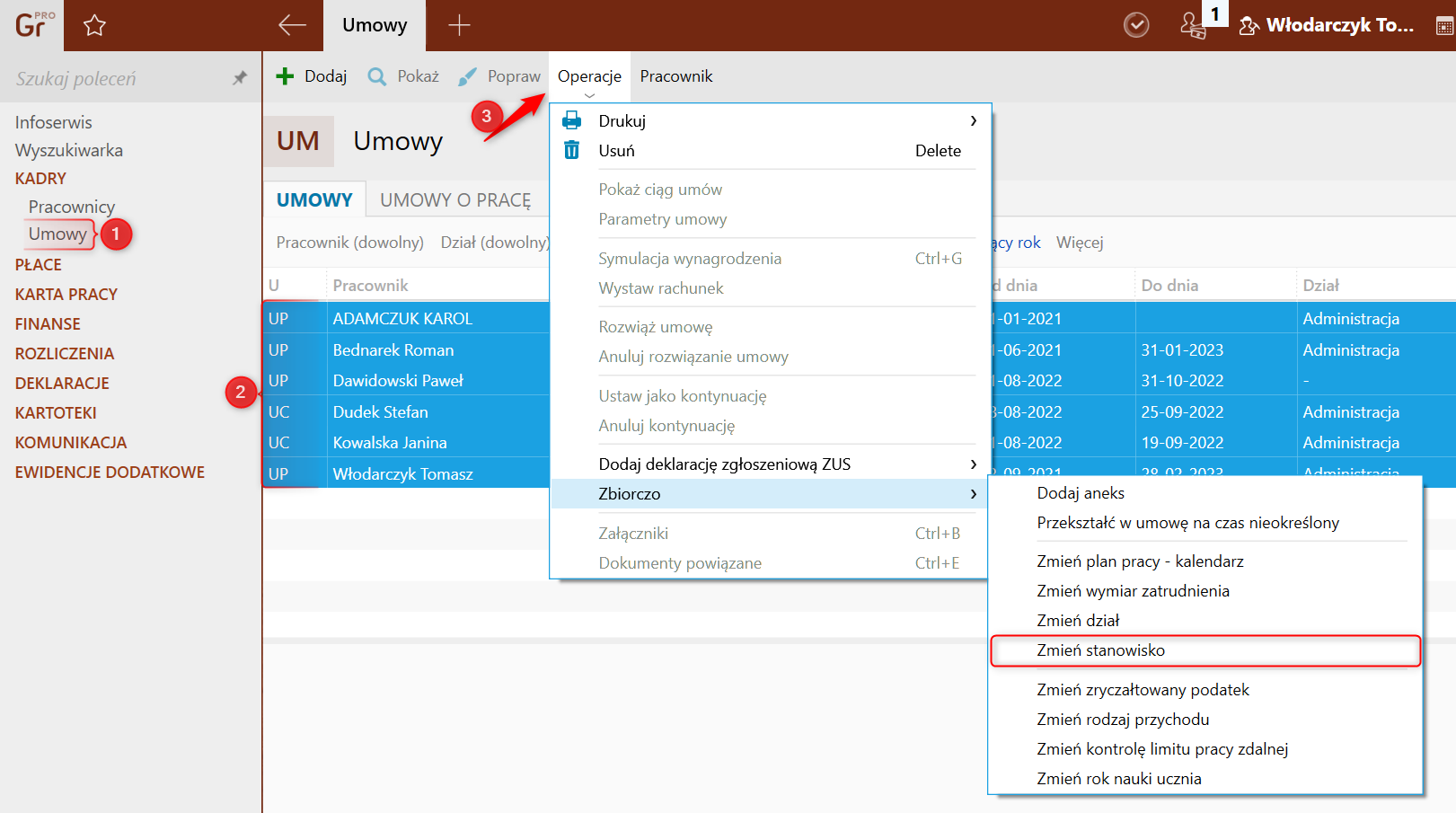This screenshot has width=1456, height=813.
Task: Choose Zmień plan pracy - kalendarz
Action: click(1205, 561)
